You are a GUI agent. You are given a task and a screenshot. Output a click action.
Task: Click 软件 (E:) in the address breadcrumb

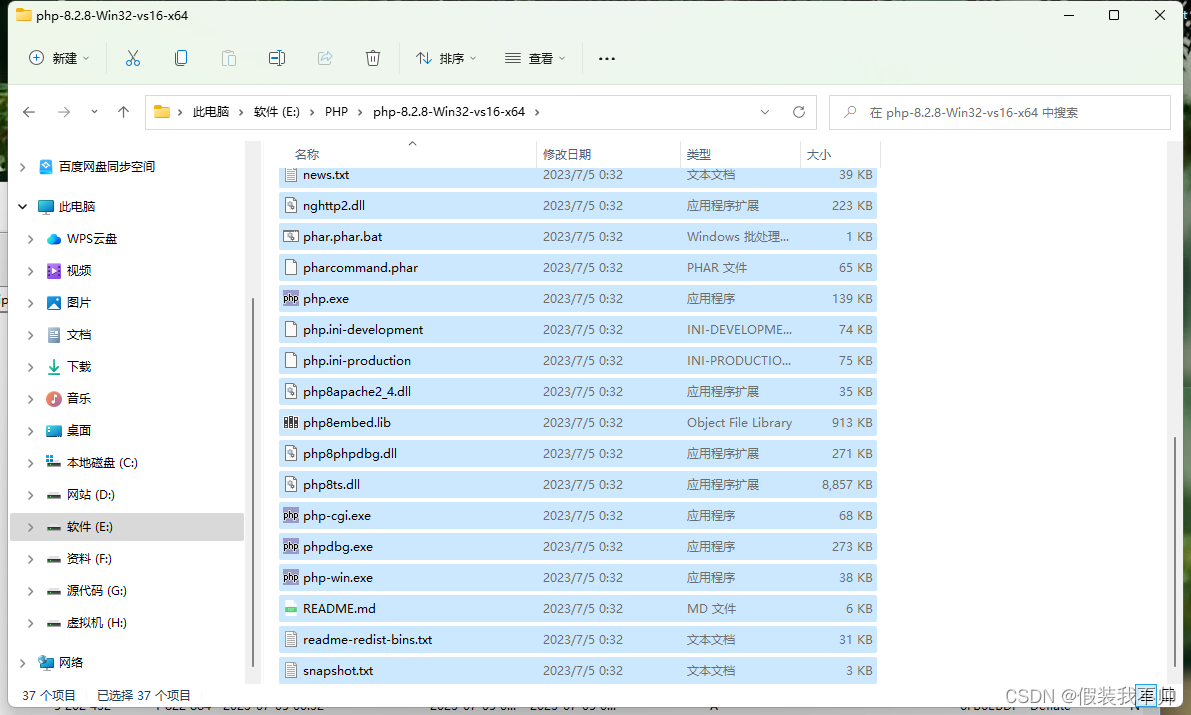point(276,112)
